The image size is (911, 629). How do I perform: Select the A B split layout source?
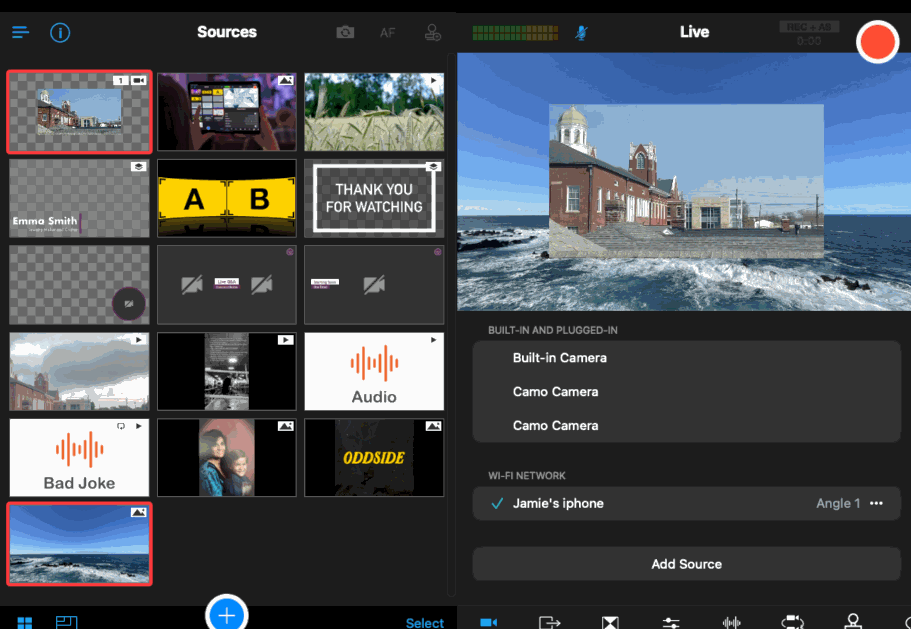point(227,198)
